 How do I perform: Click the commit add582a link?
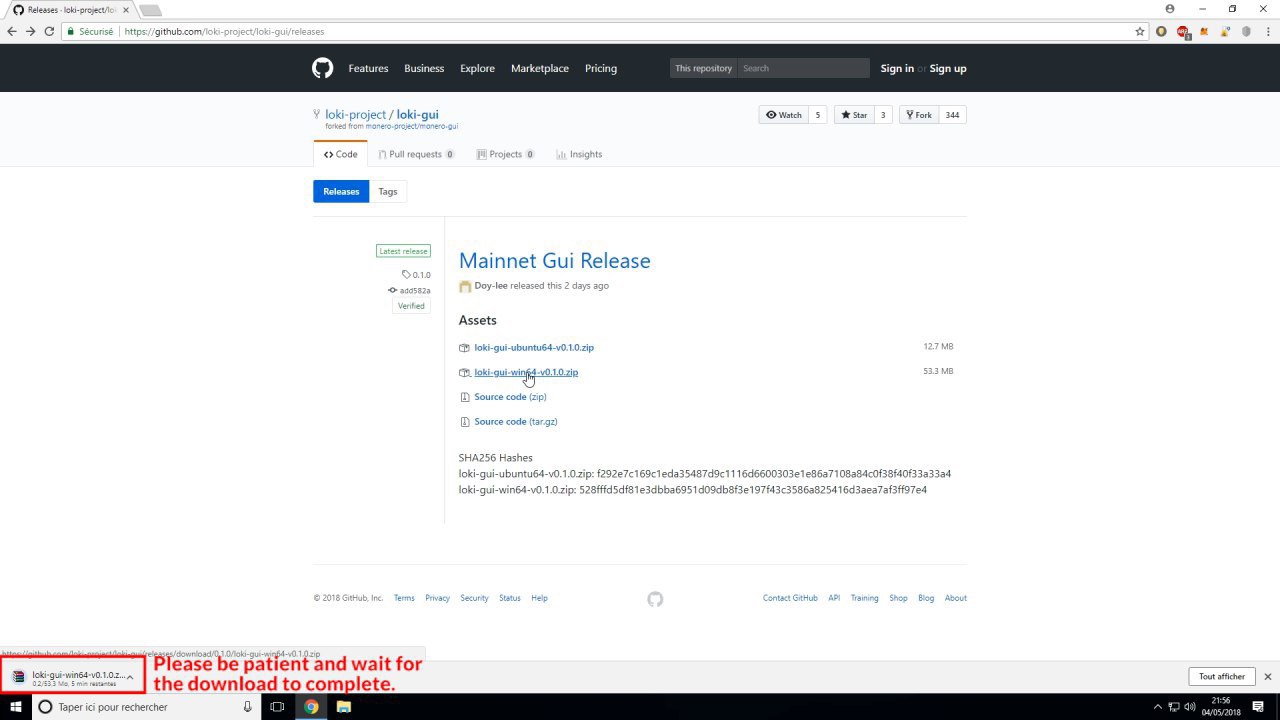coord(410,291)
